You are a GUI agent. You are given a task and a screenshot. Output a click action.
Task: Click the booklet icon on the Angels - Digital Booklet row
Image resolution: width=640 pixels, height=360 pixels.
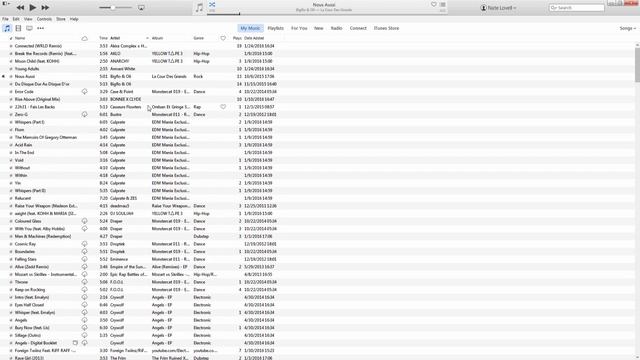click(75, 343)
